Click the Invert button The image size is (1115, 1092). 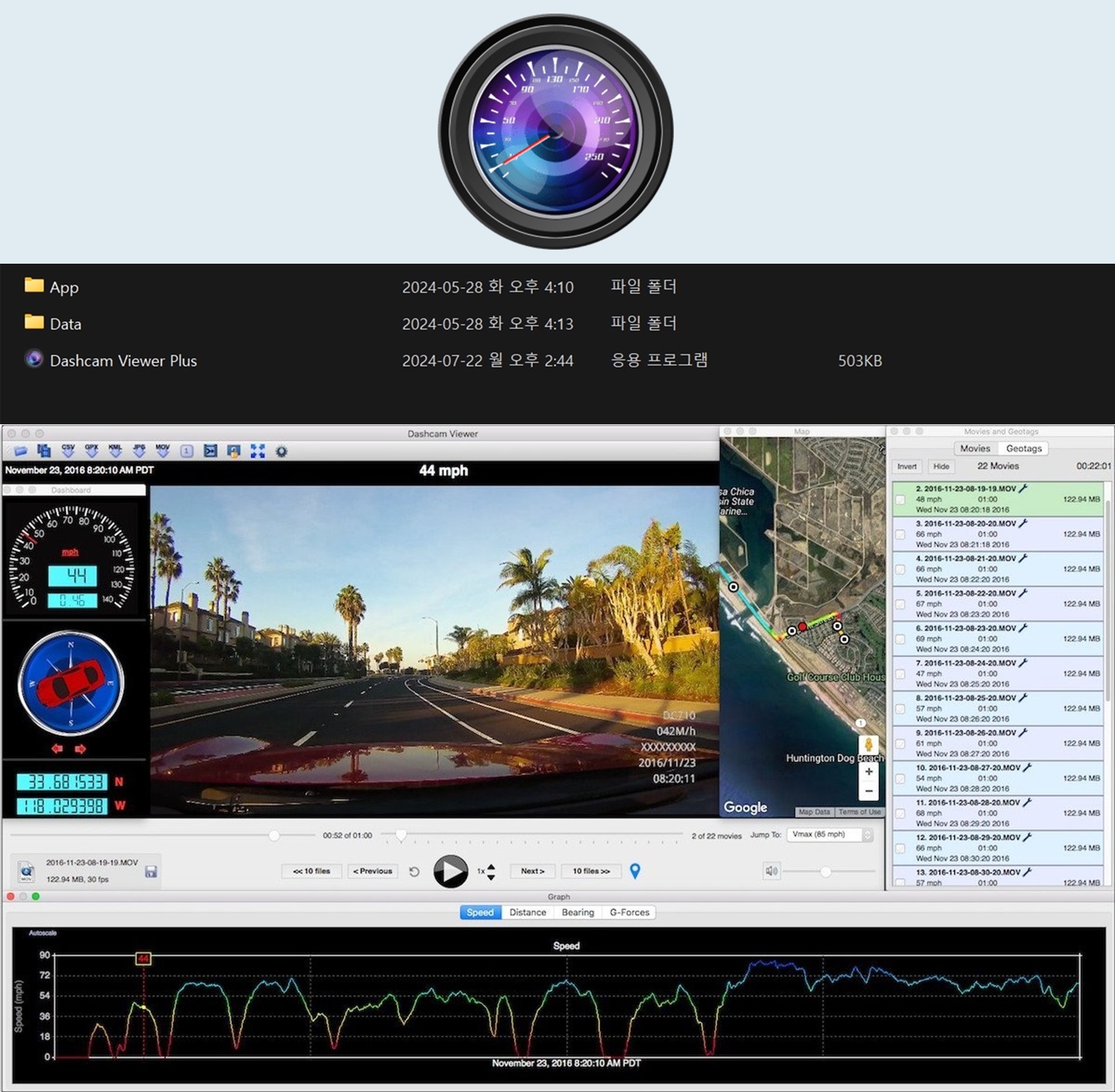pos(907,467)
